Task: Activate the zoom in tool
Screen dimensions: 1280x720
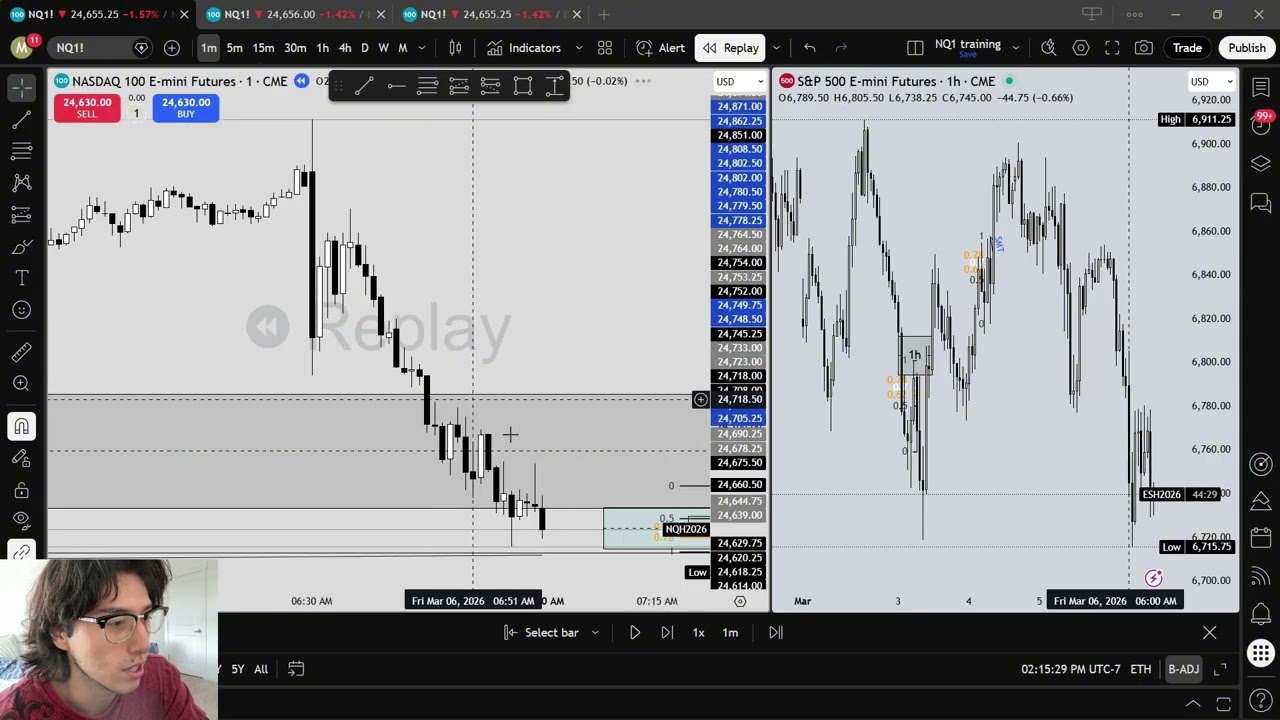Action: (x=21, y=384)
